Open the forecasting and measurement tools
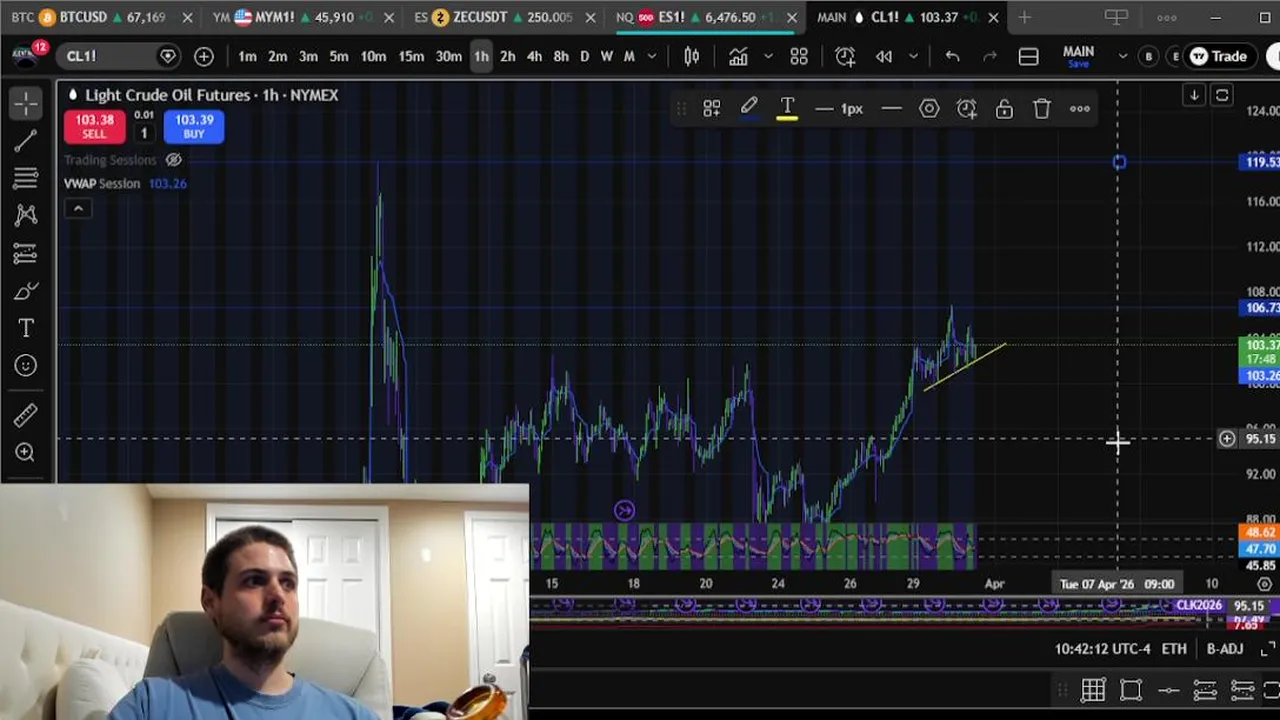Screen dimensions: 1280x720 (26, 253)
